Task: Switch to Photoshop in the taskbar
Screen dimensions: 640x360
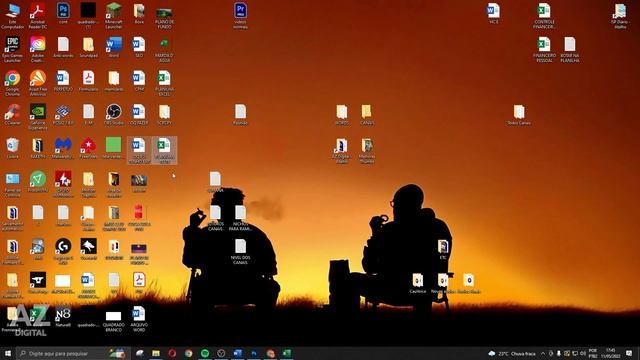Action: (254, 353)
